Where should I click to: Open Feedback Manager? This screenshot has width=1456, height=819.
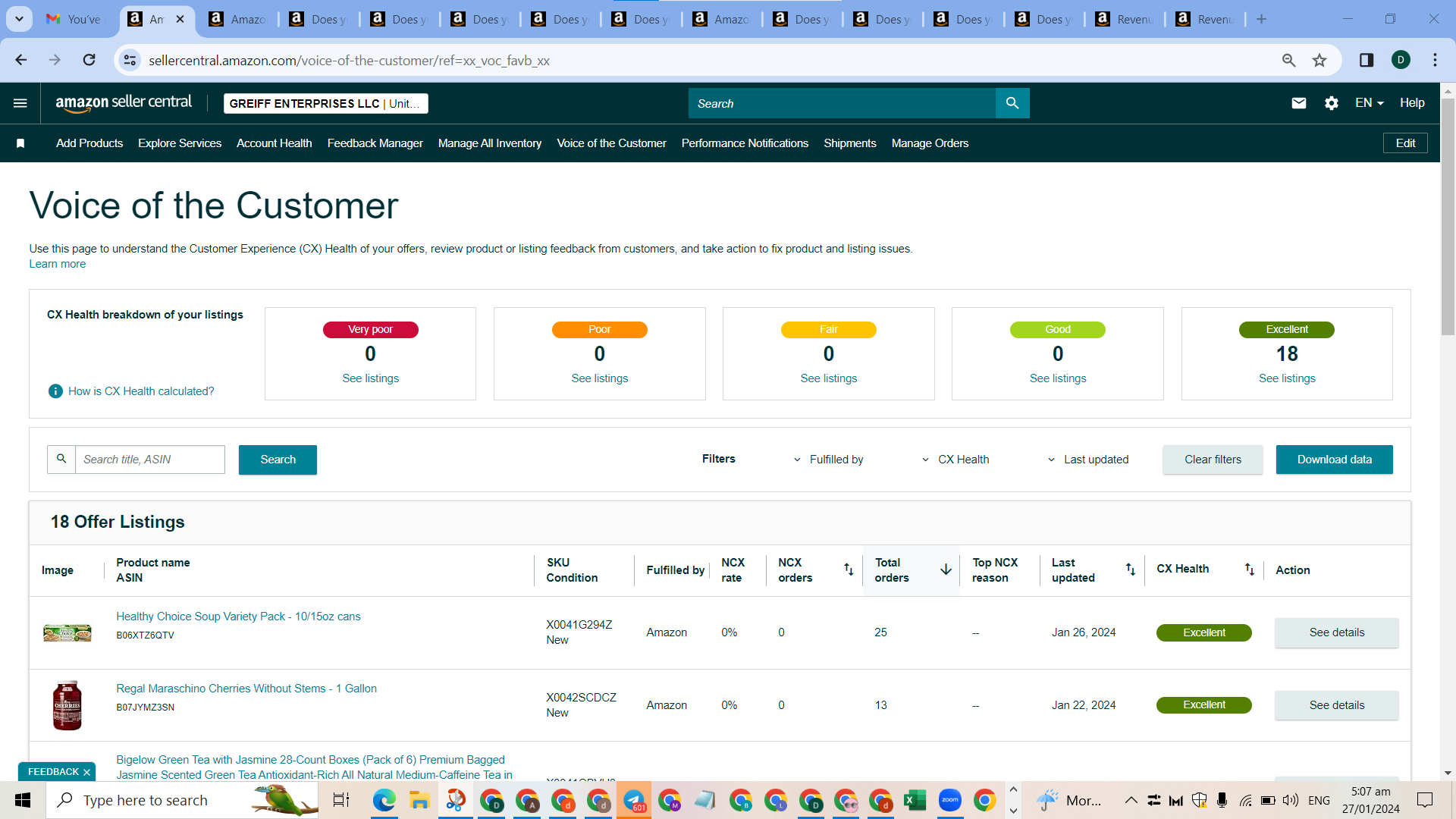[375, 143]
